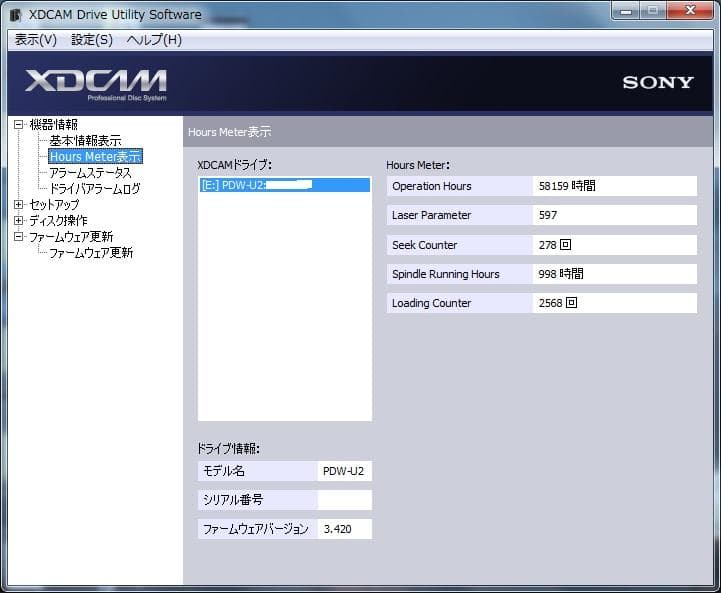Image resolution: width=721 pixels, height=593 pixels.
Task: Select the 機器情報 tree label
Action: pyautogui.click(x=53, y=125)
